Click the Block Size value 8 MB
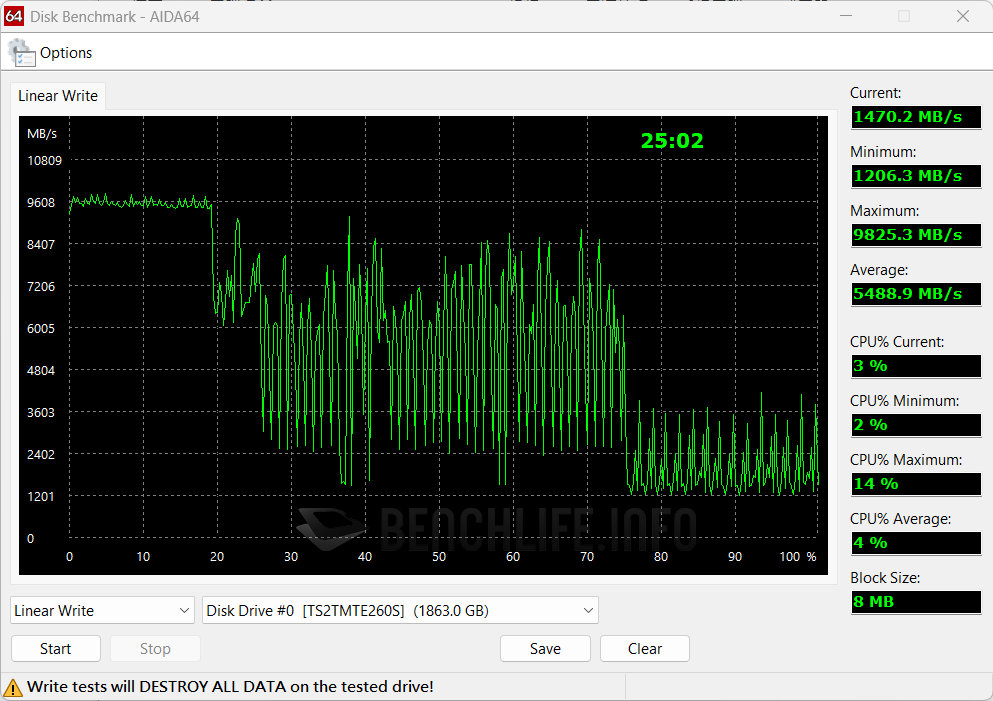993x701 pixels. (916, 602)
